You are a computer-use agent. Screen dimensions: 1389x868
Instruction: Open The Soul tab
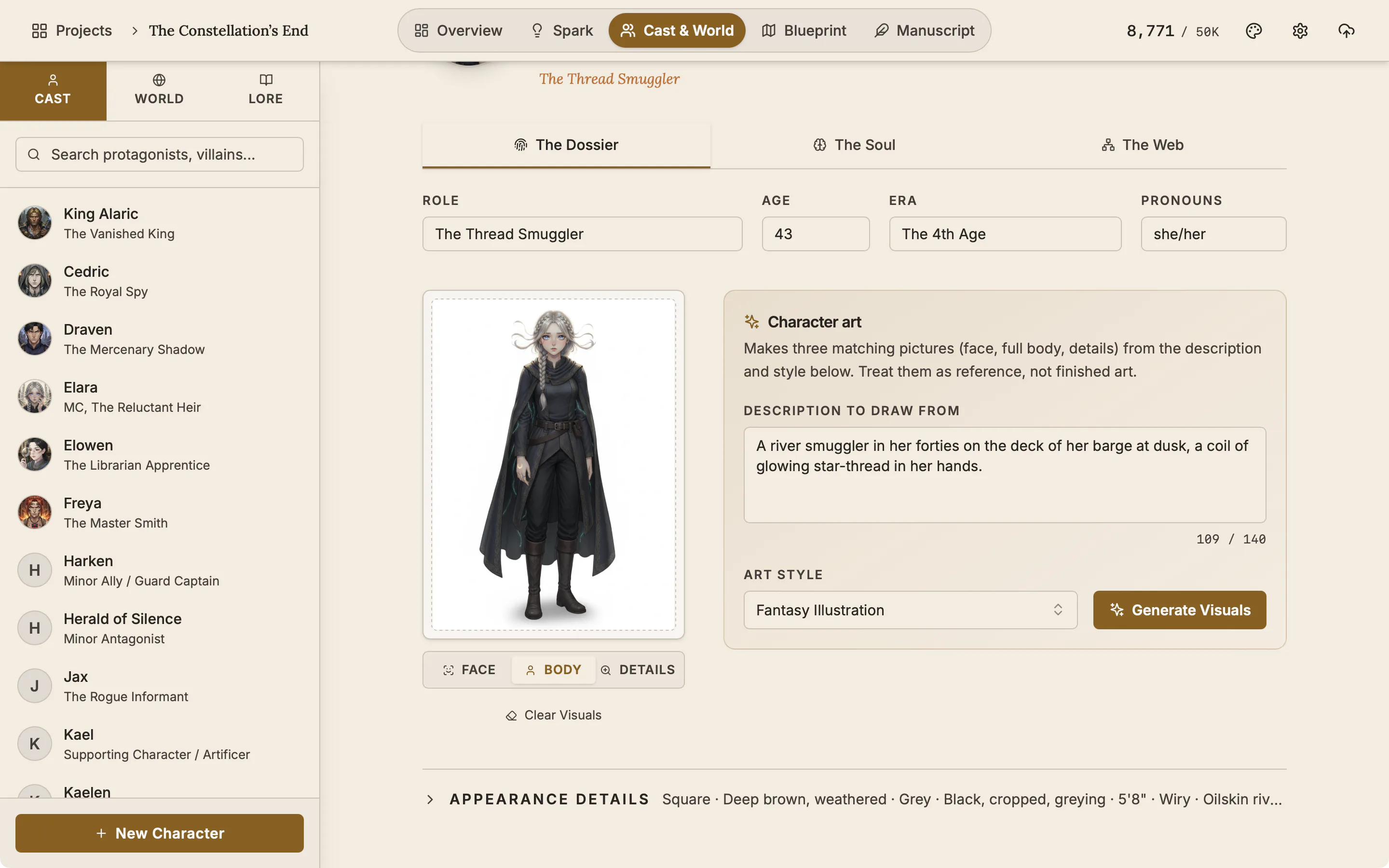(x=854, y=145)
